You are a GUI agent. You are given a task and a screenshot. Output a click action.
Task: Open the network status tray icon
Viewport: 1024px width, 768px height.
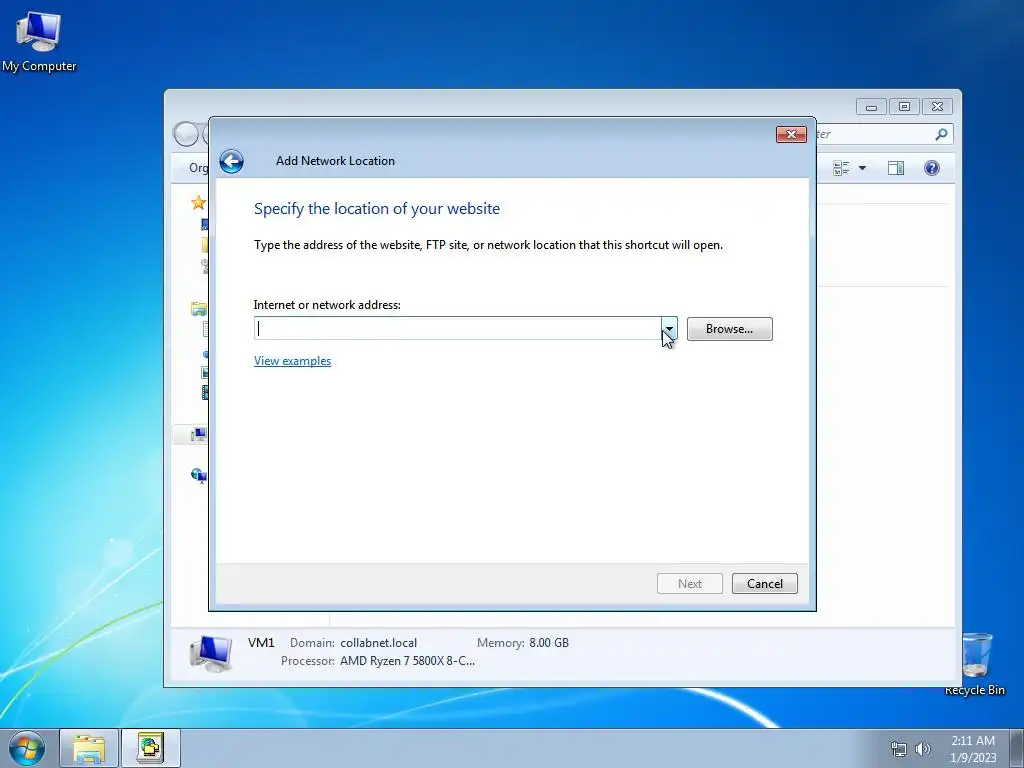(x=899, y=749)
